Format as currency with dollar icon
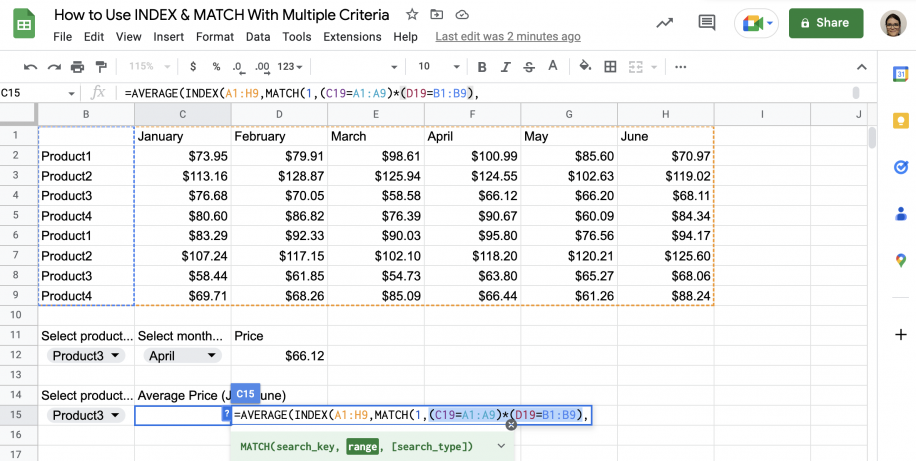The image size is (916, 461). (193, 67)
